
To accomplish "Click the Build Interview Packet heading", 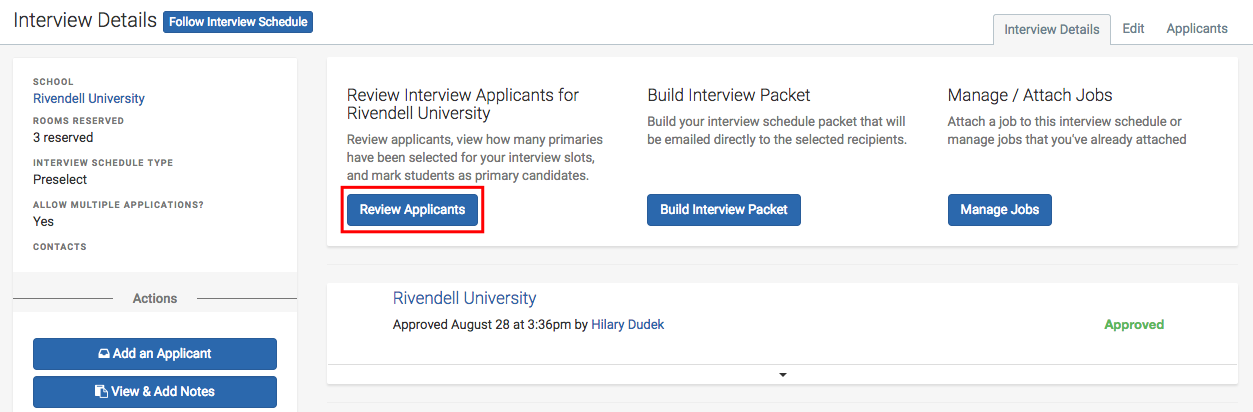I will [729, 95].
